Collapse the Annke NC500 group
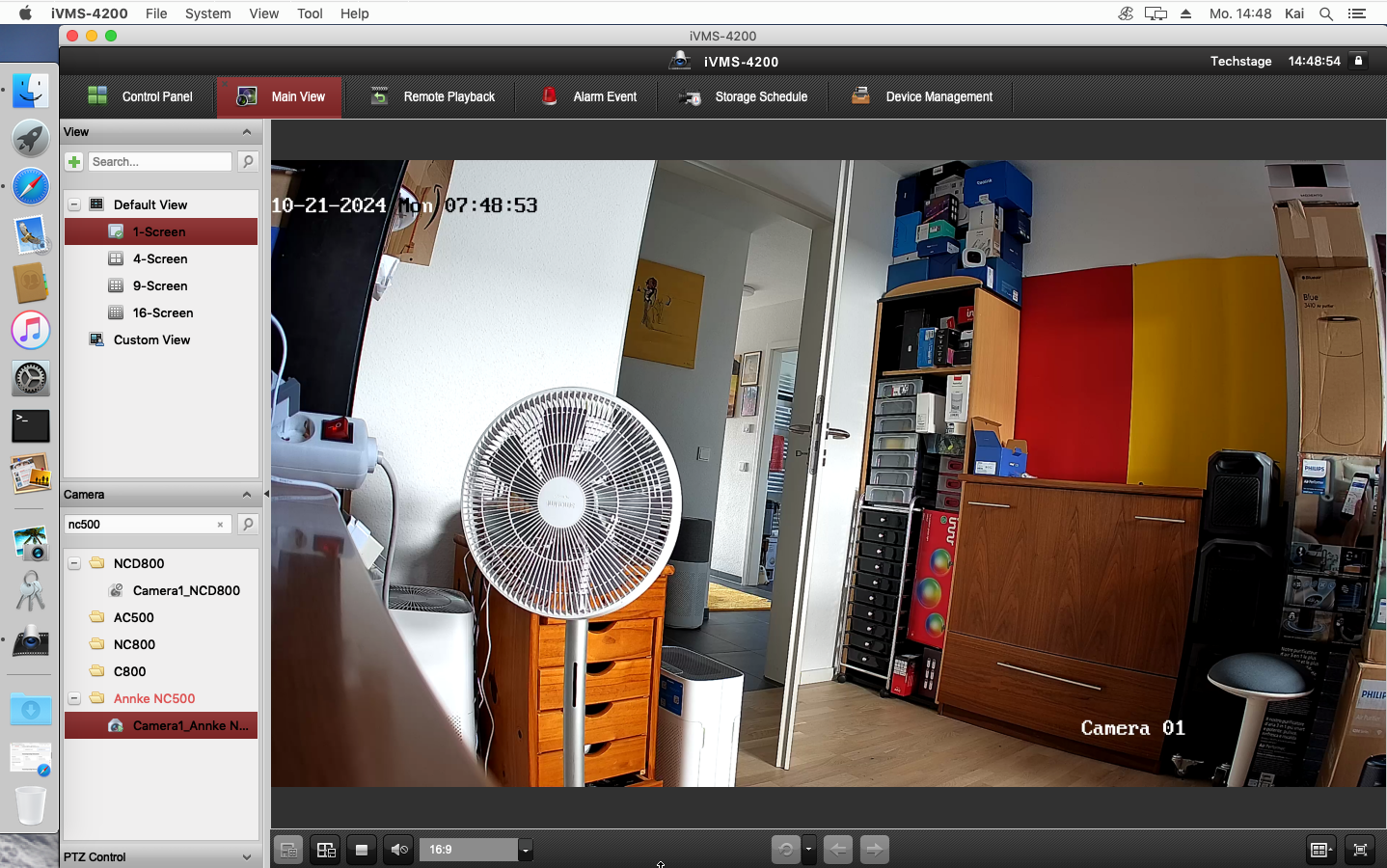Image resolution: width=1387 pixels, height=868 pixels. 74,698
